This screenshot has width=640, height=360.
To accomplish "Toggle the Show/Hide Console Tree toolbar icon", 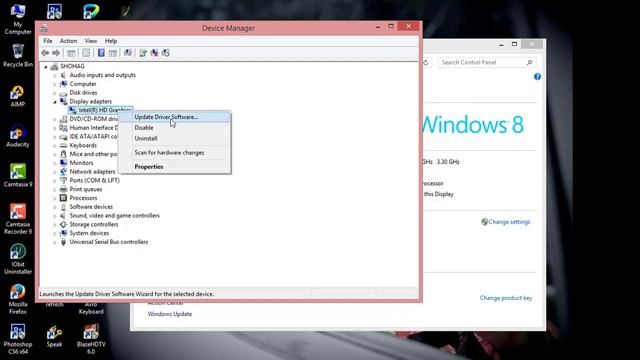I will (71, 53).
